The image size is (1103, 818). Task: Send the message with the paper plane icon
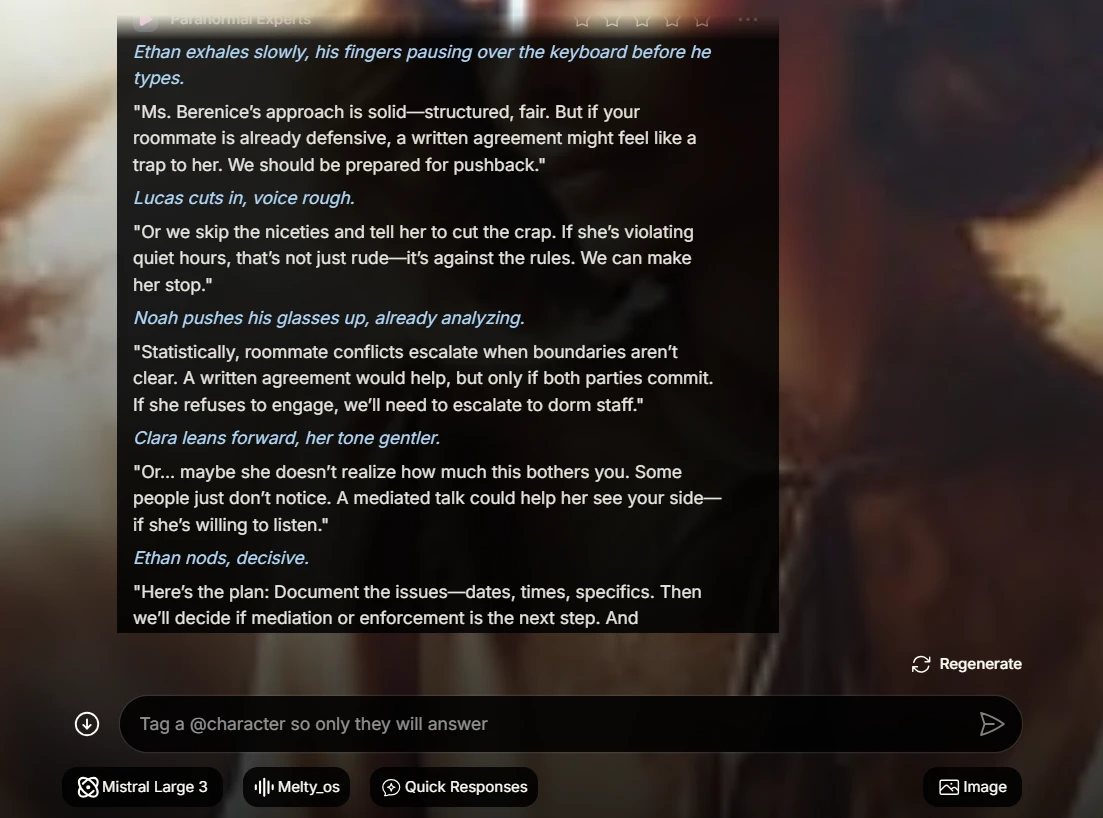pyautogui.click(x=992, y=724)
